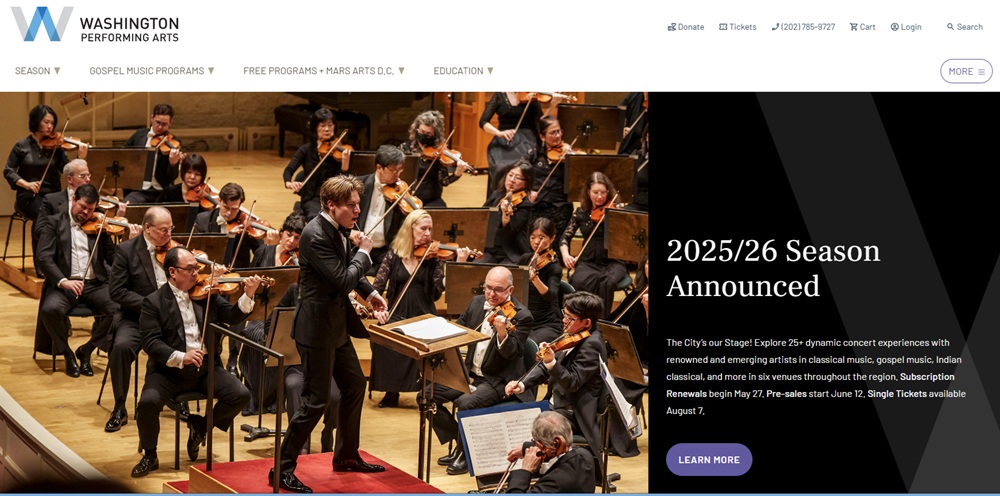Click the Login user icon
This screenshot has height=496, width=1000.
tap(895, 27)
